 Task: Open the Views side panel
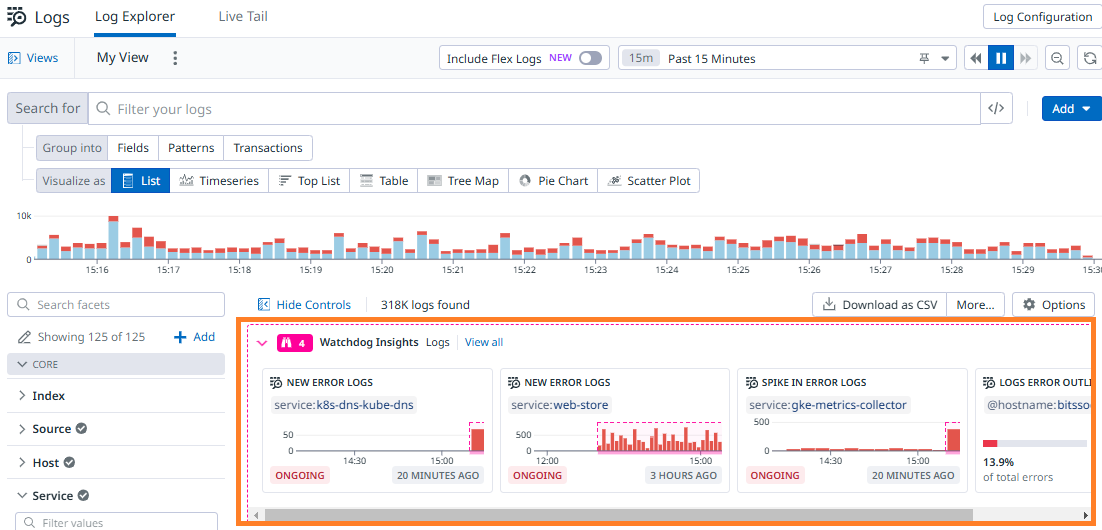(33, 58)
